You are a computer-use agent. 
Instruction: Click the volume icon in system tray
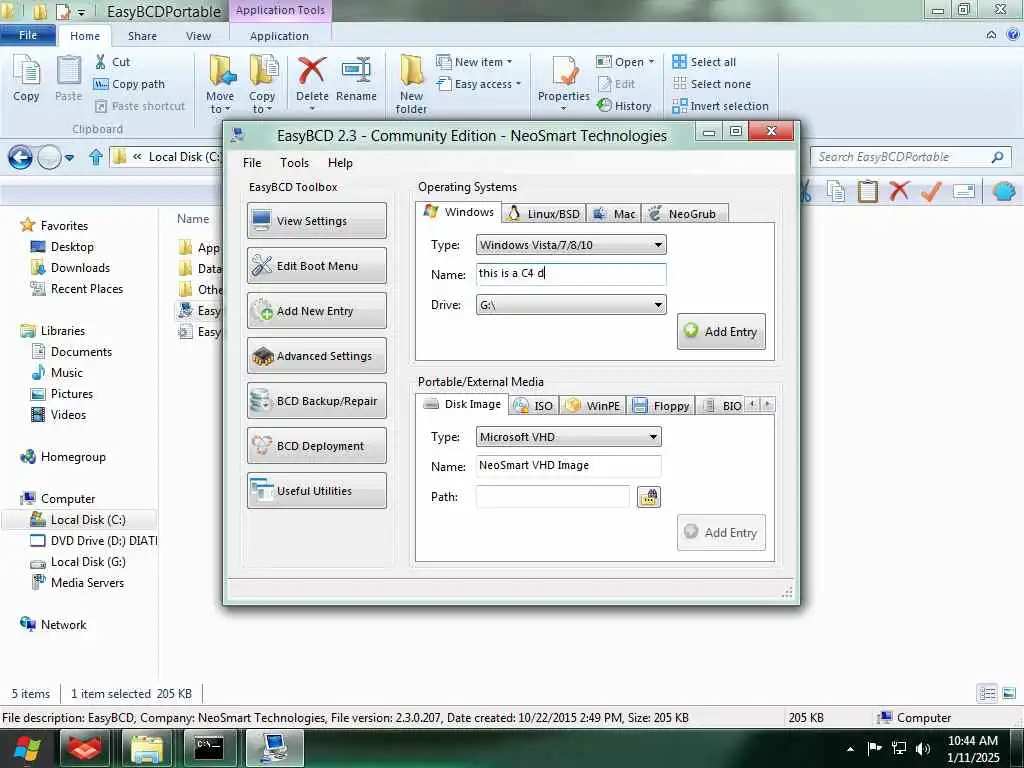click(x=923, y=748)
